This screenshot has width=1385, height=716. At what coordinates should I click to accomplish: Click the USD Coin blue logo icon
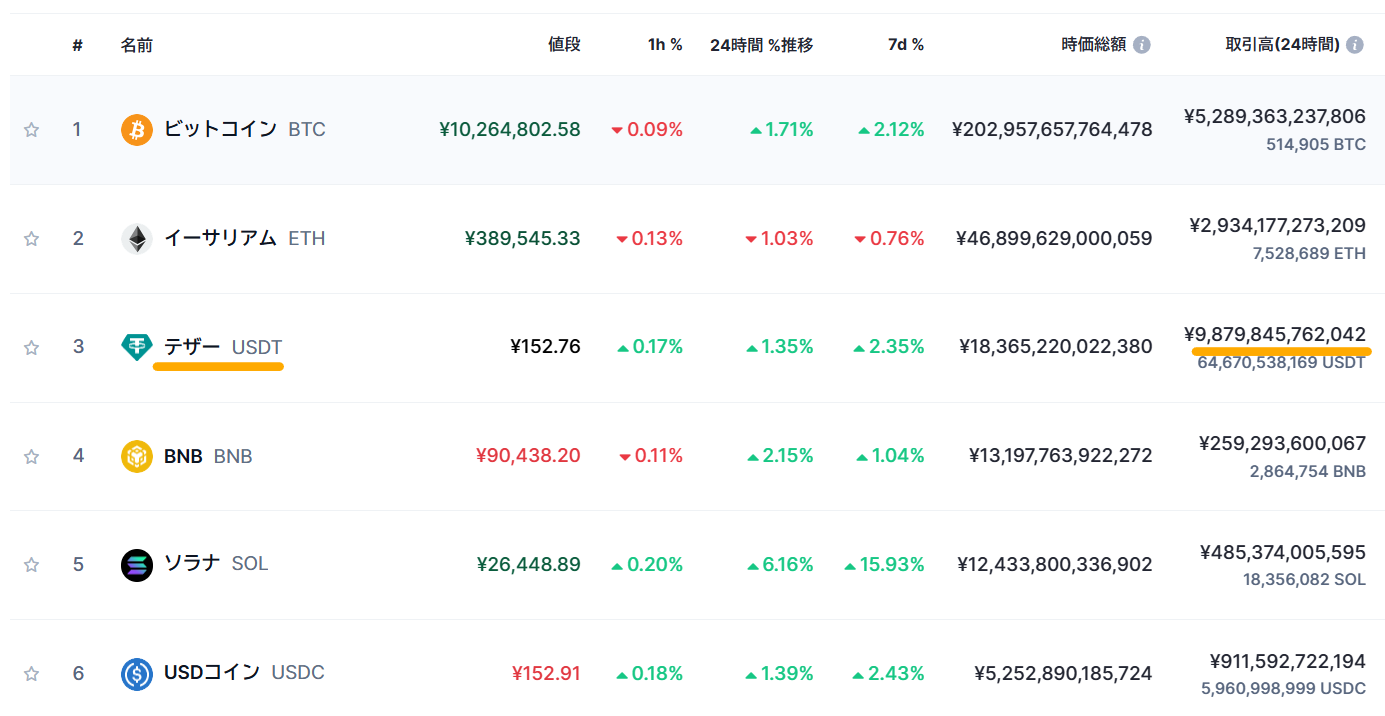137,674
